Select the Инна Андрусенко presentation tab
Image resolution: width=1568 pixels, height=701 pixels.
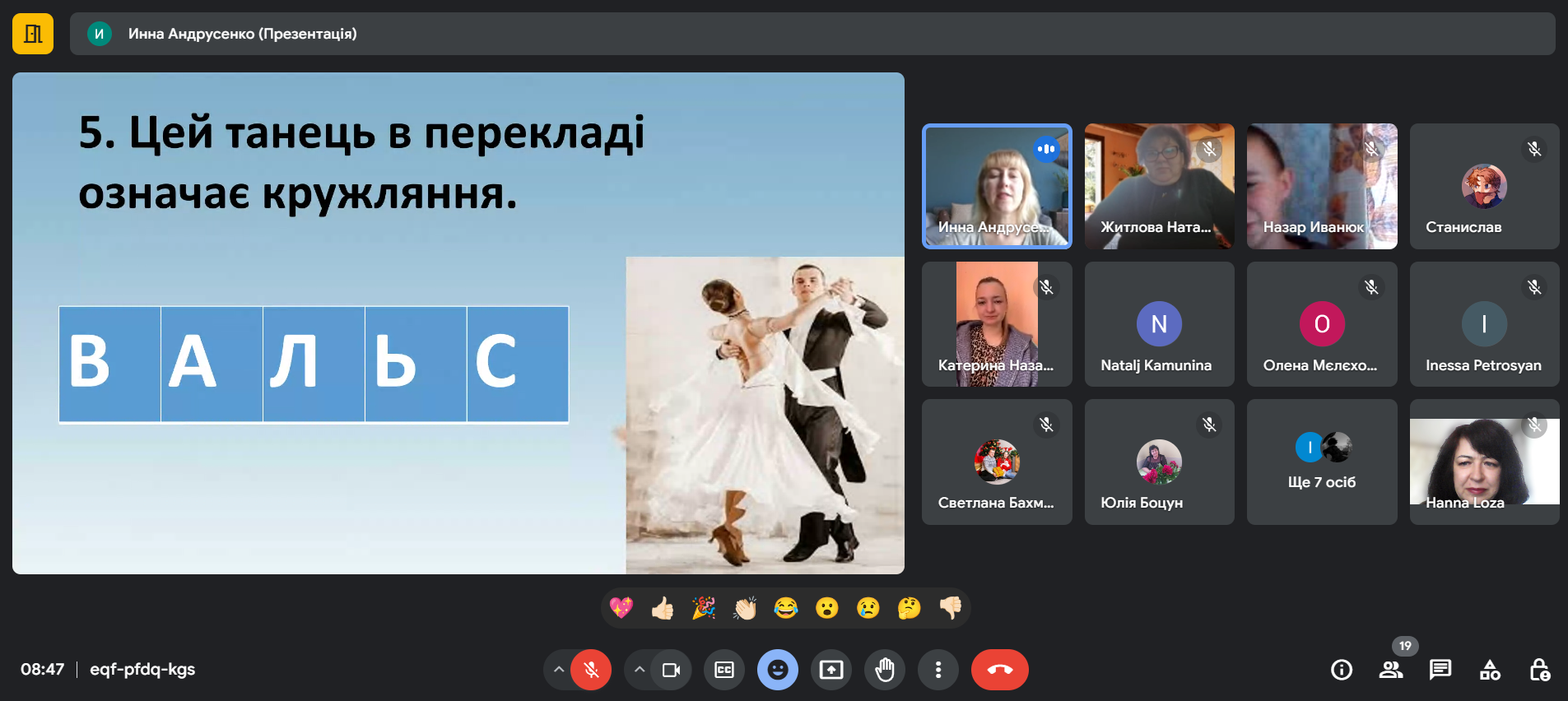242,34
